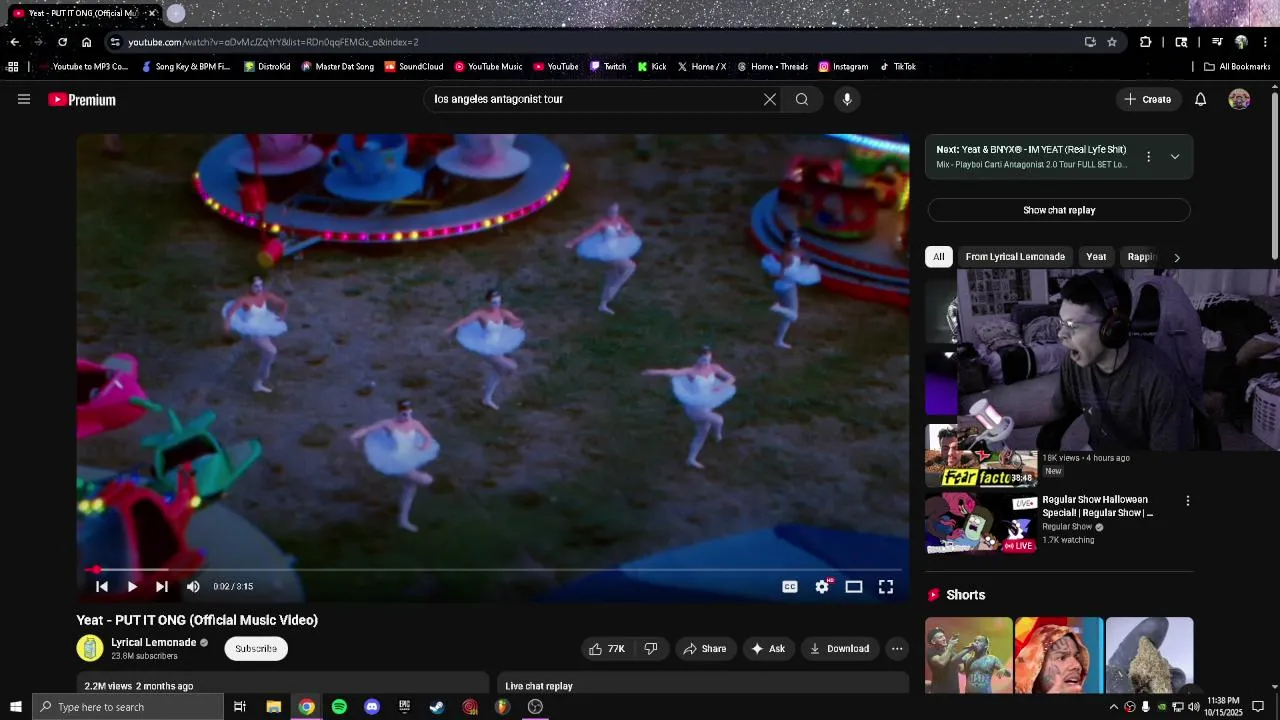This screenshot has width=1280, height=720.
Task: Seek along the red video progress bar
Action: click(493, 570)
